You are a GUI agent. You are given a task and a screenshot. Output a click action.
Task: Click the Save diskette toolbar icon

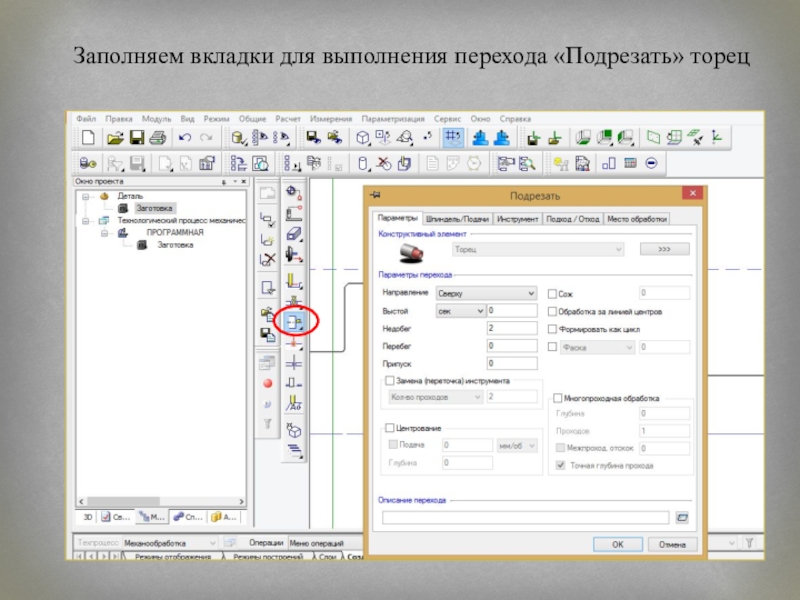click(137, 137)
